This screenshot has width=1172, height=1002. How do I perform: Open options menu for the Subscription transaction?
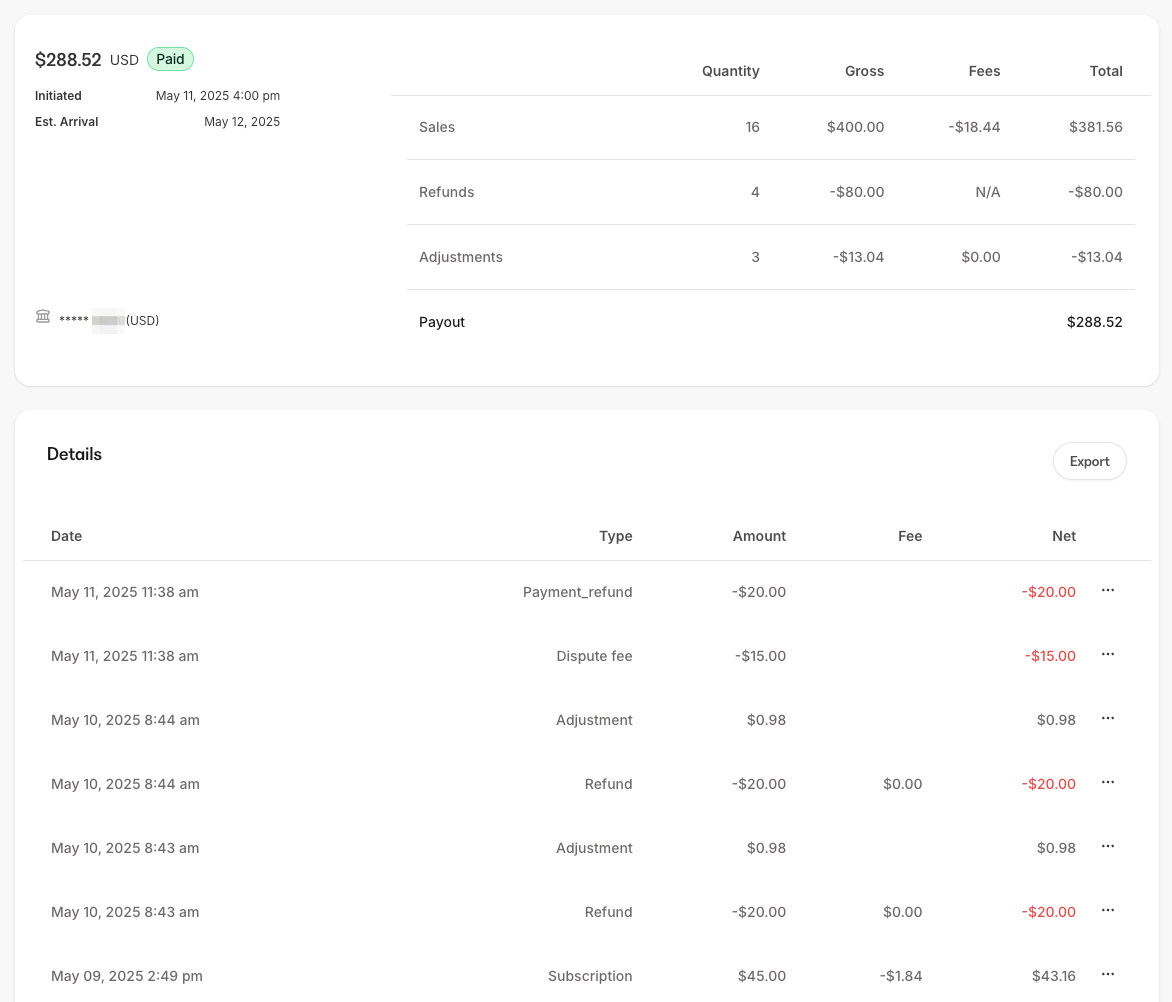point(1107,975)
